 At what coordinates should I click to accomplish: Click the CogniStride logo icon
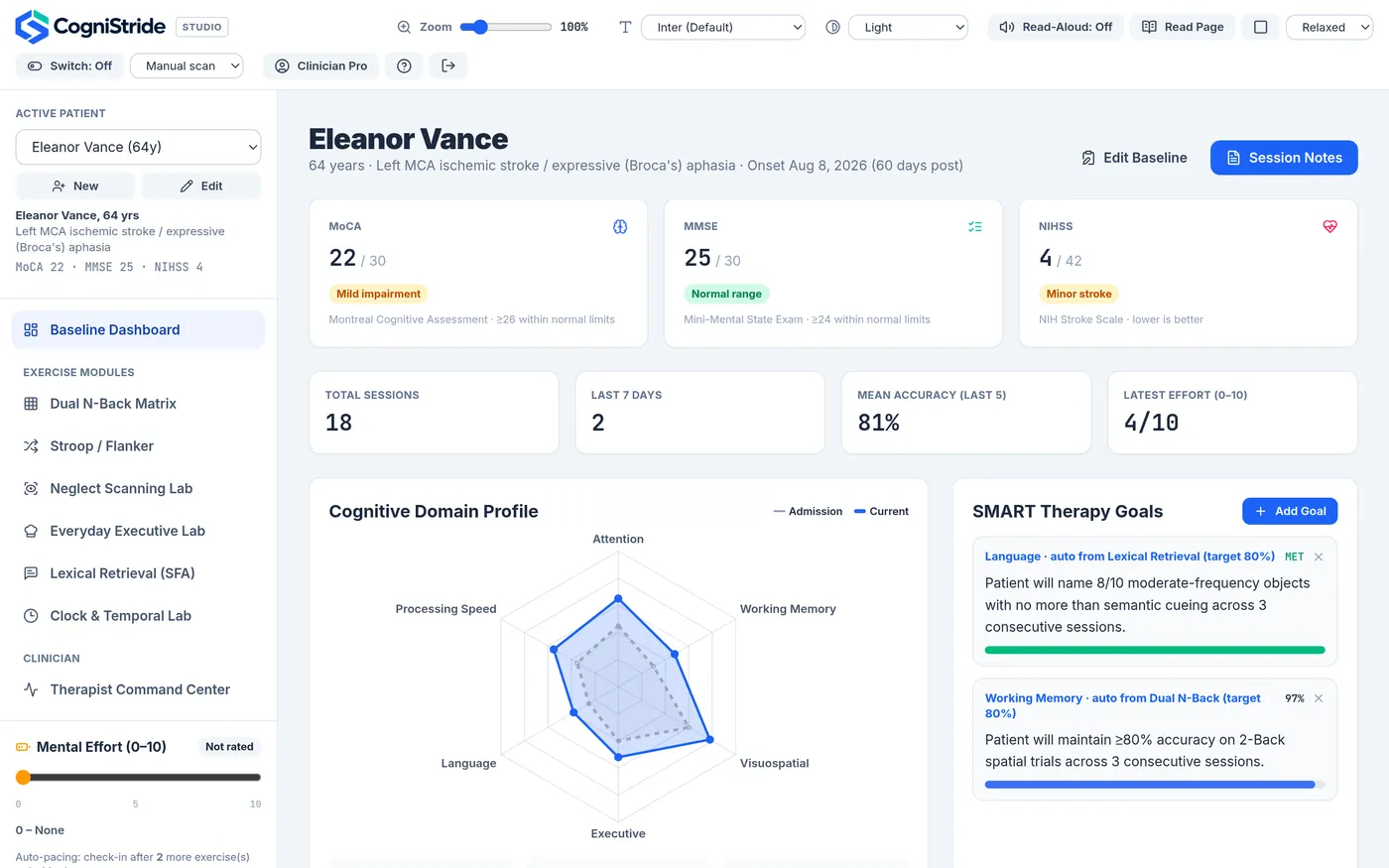(x=32, y=27)
